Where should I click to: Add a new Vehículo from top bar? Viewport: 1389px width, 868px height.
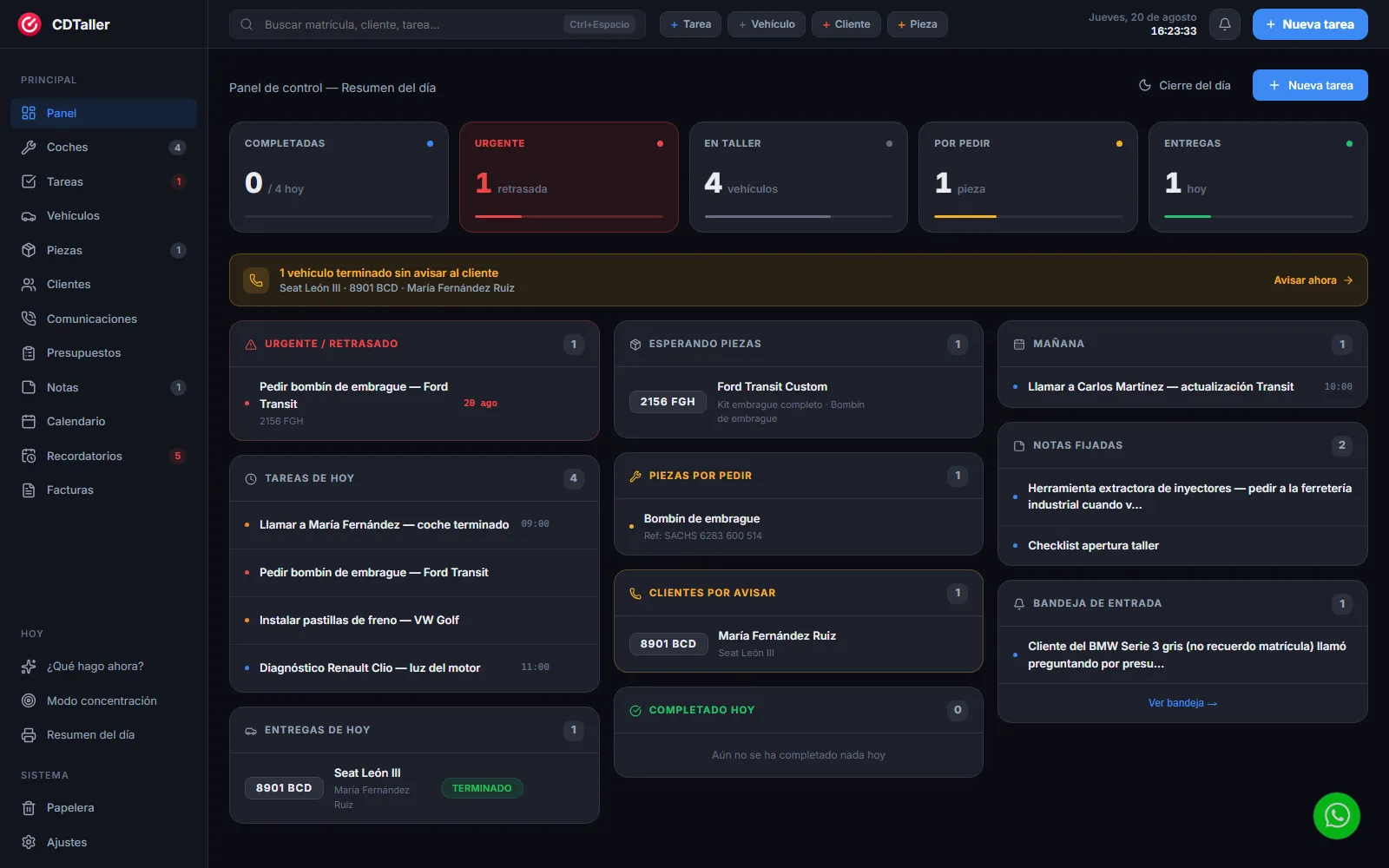coord(767,24)
